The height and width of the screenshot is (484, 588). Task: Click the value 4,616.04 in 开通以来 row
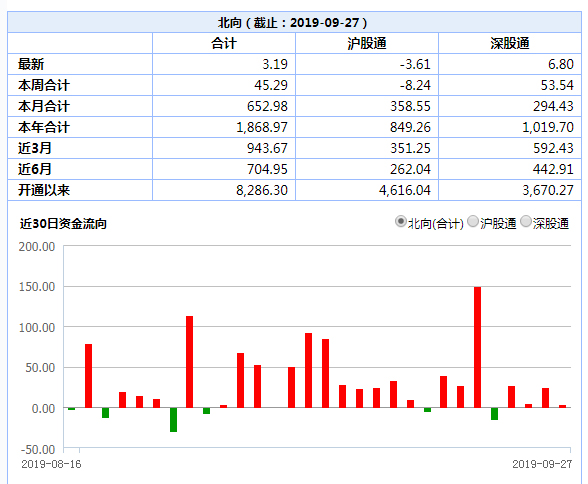click(x=405, y=190)
